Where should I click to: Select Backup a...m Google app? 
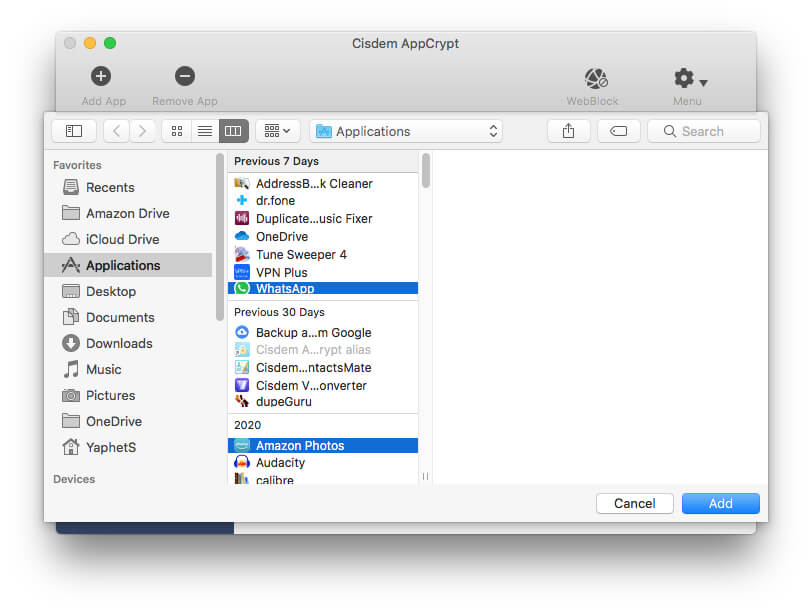coord(323,332)
